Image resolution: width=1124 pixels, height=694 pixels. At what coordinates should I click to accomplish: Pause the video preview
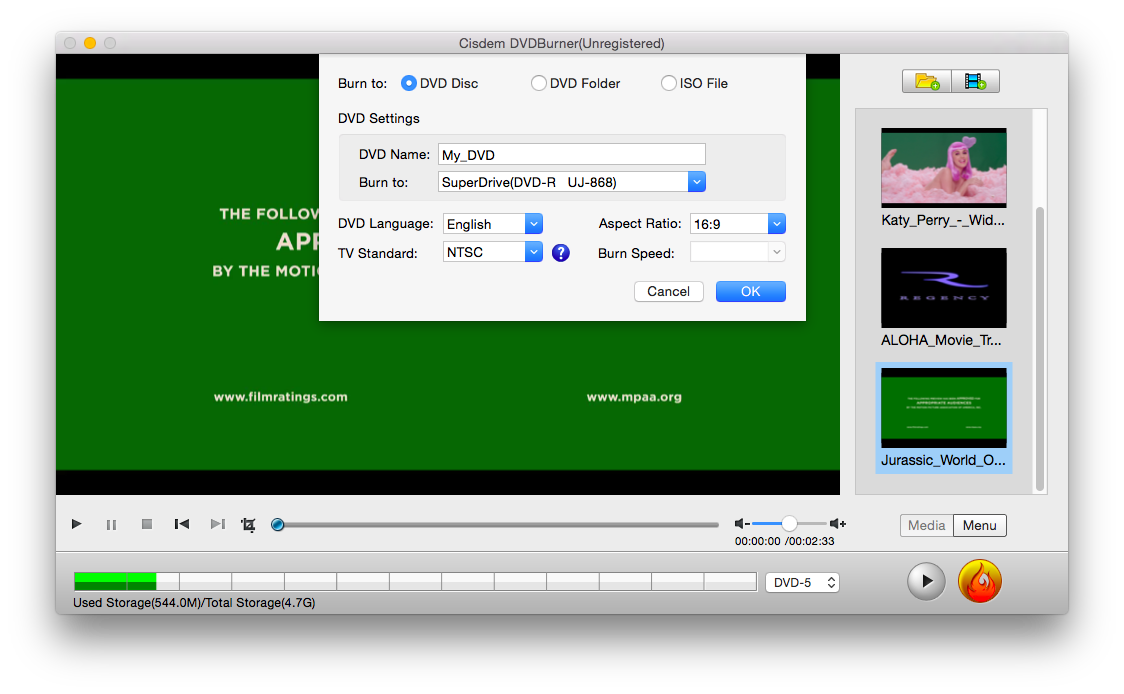point(111,524)
